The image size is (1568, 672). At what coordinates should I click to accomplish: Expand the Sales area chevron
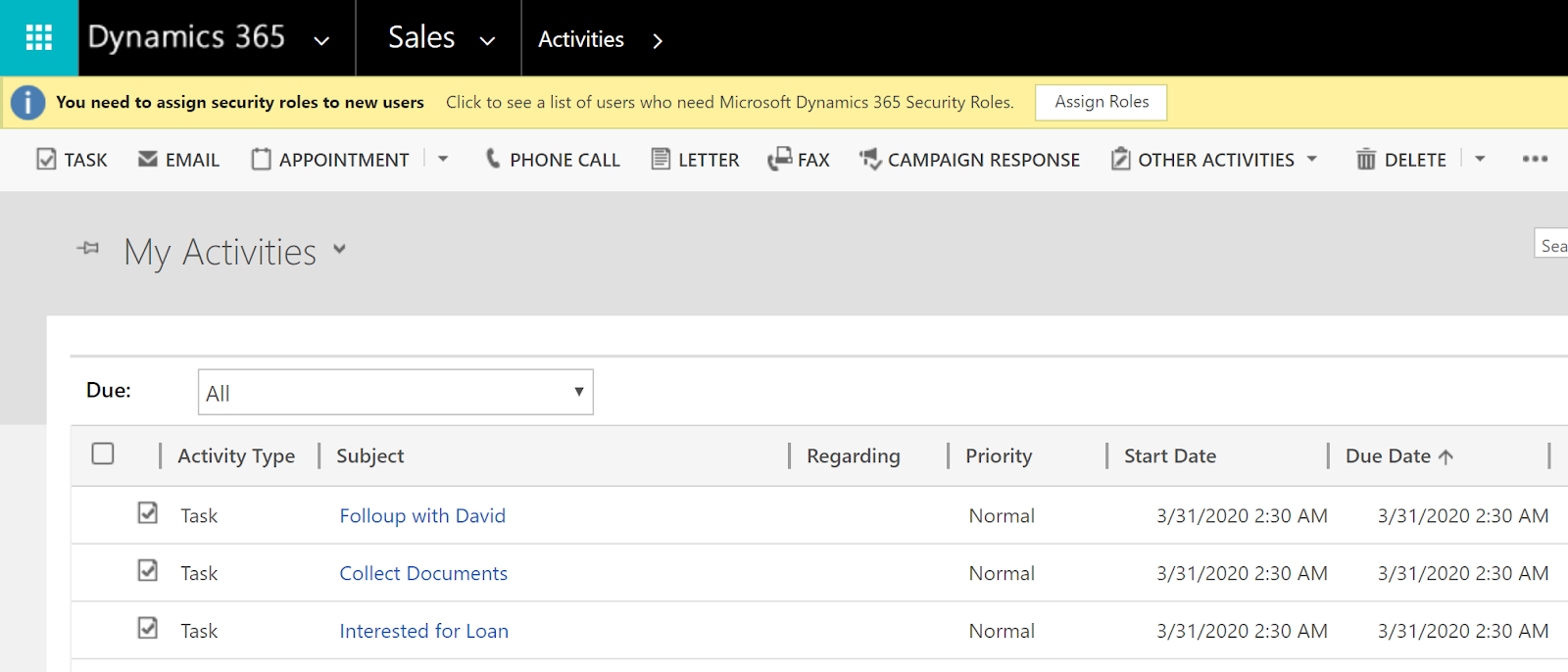click(487, 41)
